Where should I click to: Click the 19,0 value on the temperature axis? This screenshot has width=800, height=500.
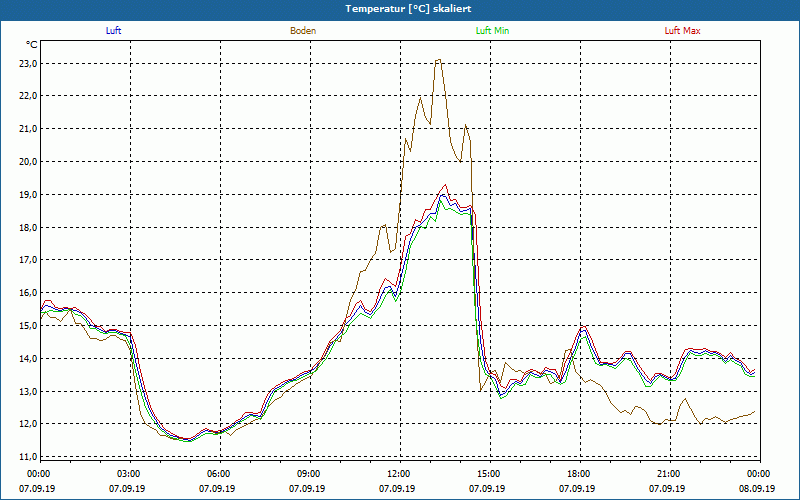28,194
